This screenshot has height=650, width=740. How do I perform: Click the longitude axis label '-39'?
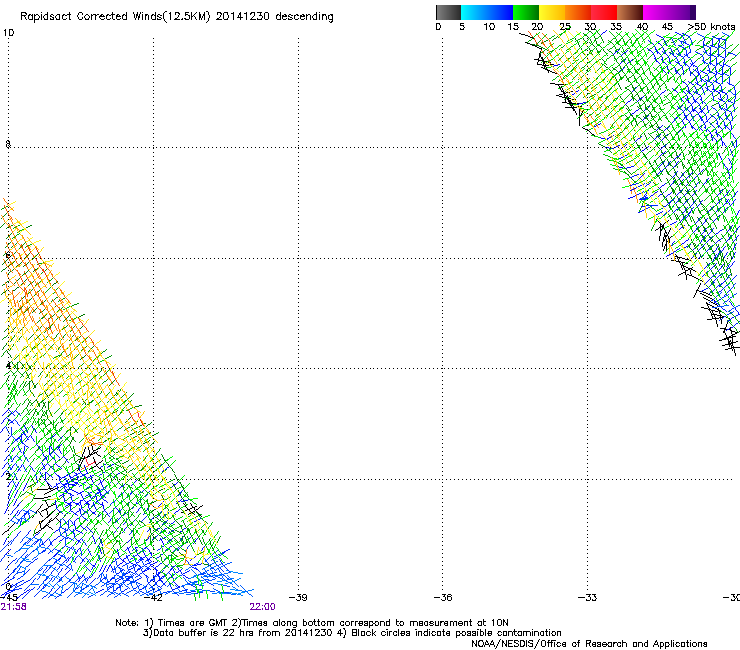point(298,597)
